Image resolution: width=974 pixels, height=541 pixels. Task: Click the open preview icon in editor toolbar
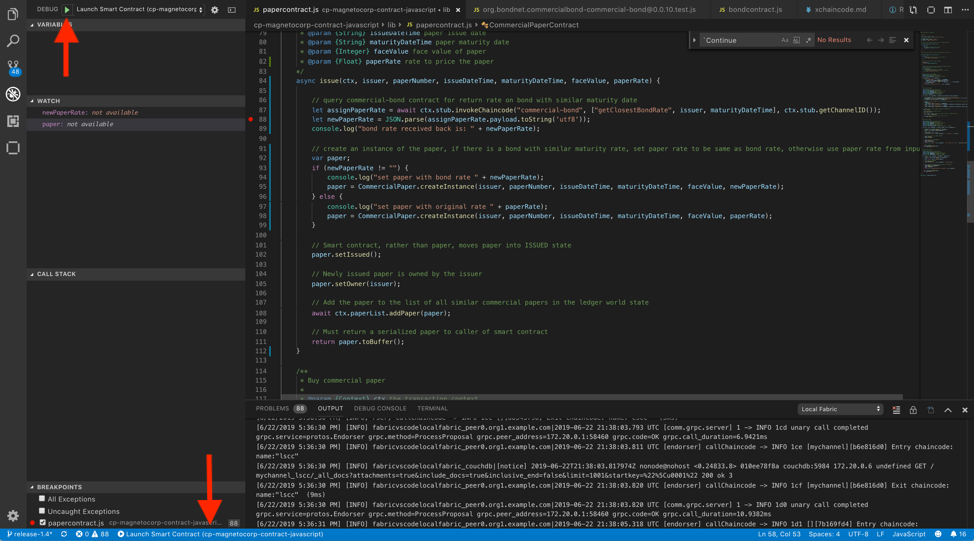tap(931, 10)
